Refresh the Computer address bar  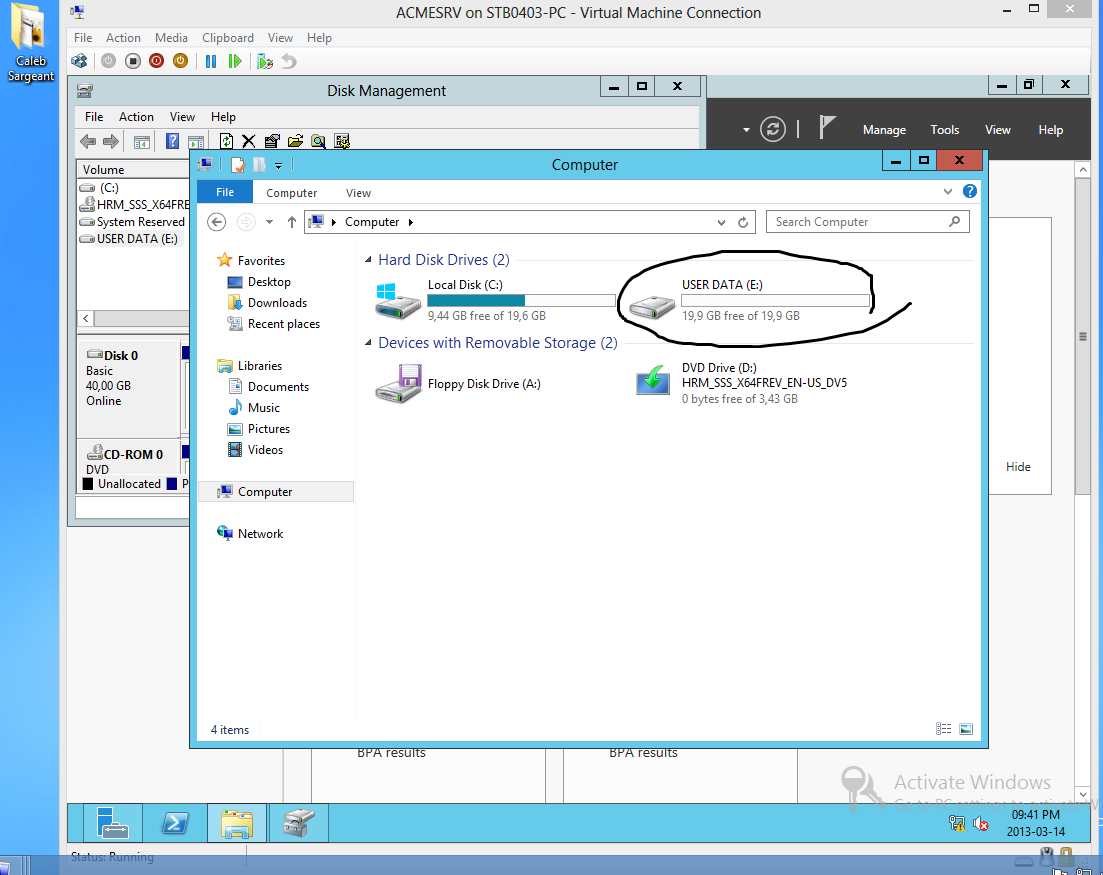coord(743,222)
